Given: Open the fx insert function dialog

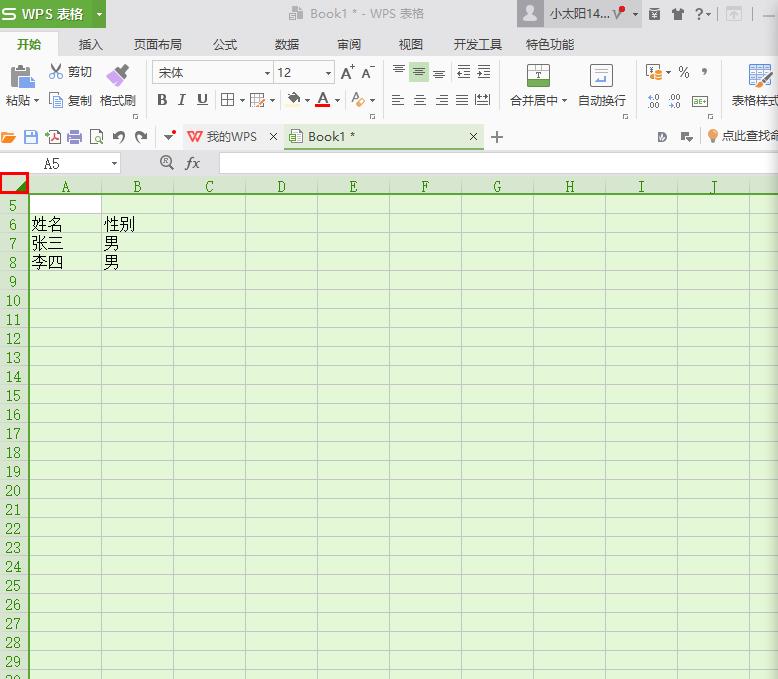Looking at the screenshot, I should click(193, 163).
